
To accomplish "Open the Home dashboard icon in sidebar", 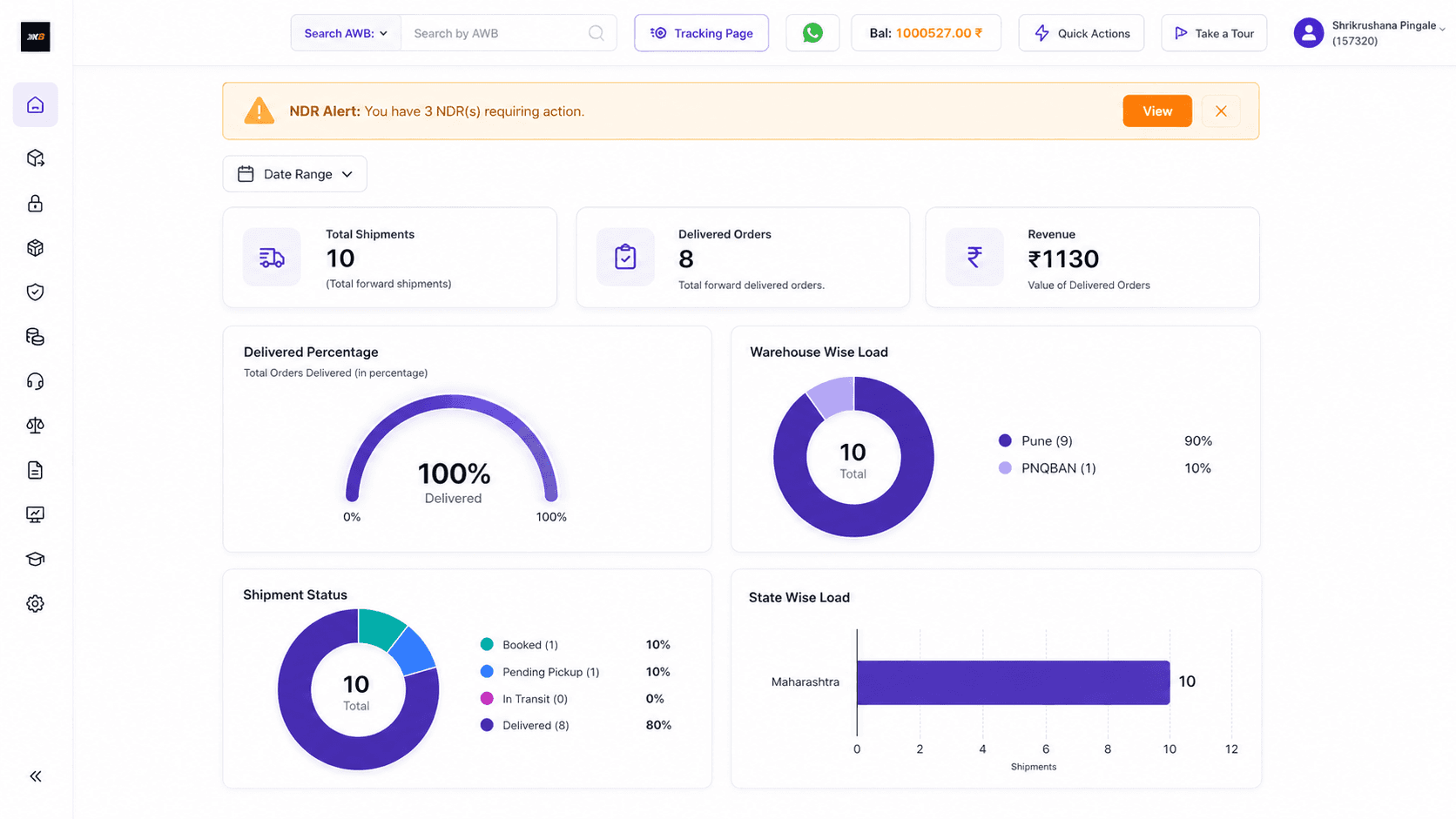I will pyautogui.click(x=35, y=105).
